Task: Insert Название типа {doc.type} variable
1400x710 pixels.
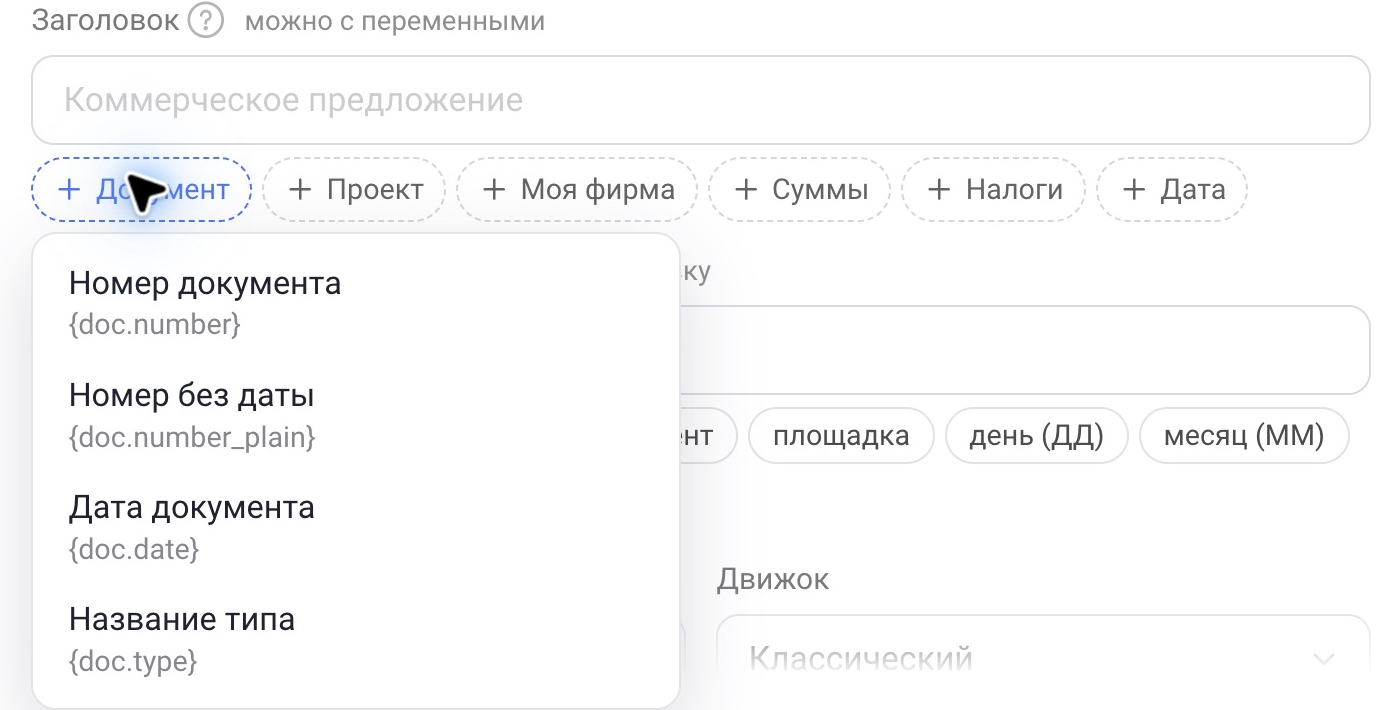Action: pyautogui.click(x=356, y=638)
